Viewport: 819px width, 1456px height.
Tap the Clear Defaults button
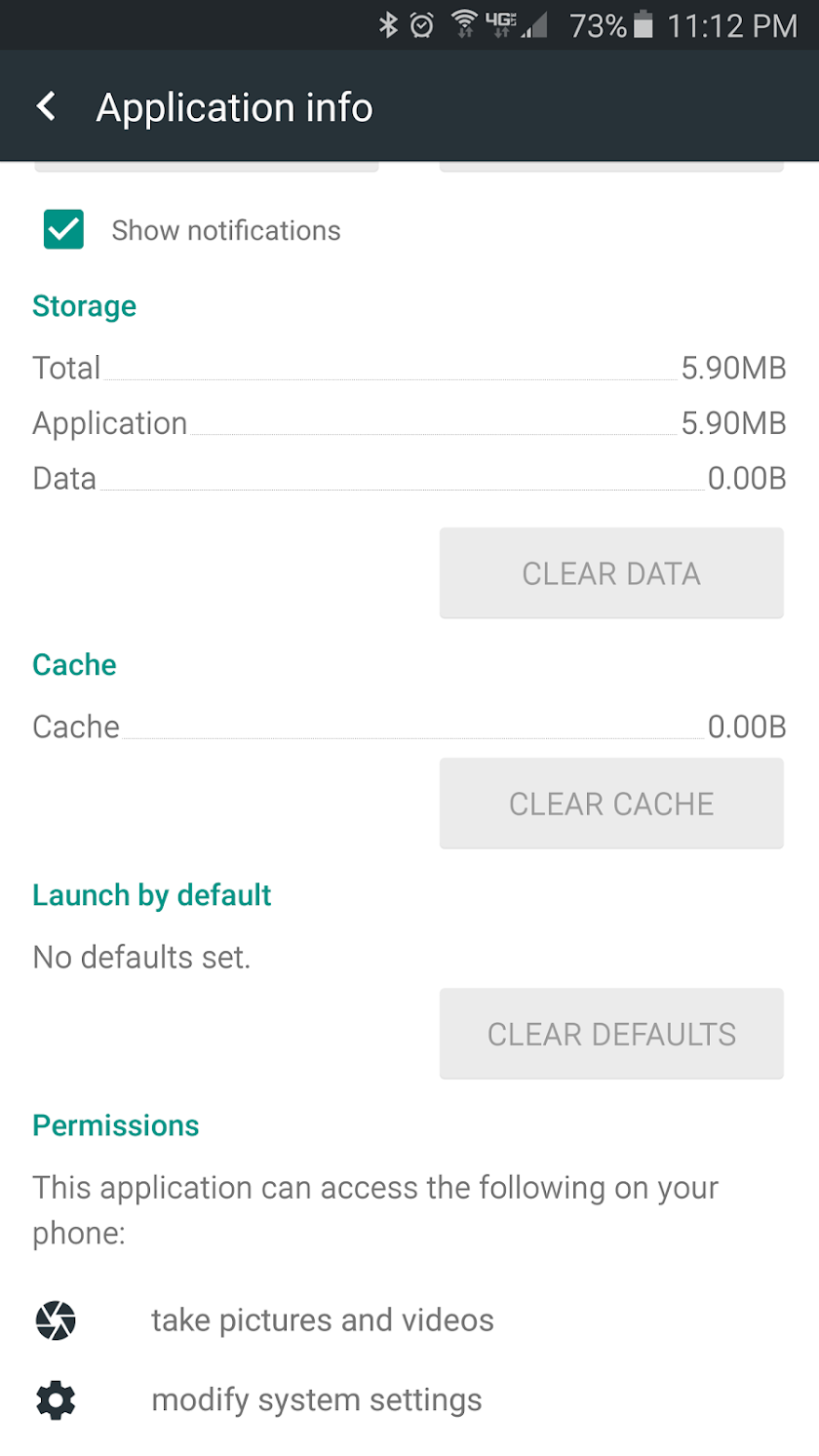click(x=611, y=1034)
